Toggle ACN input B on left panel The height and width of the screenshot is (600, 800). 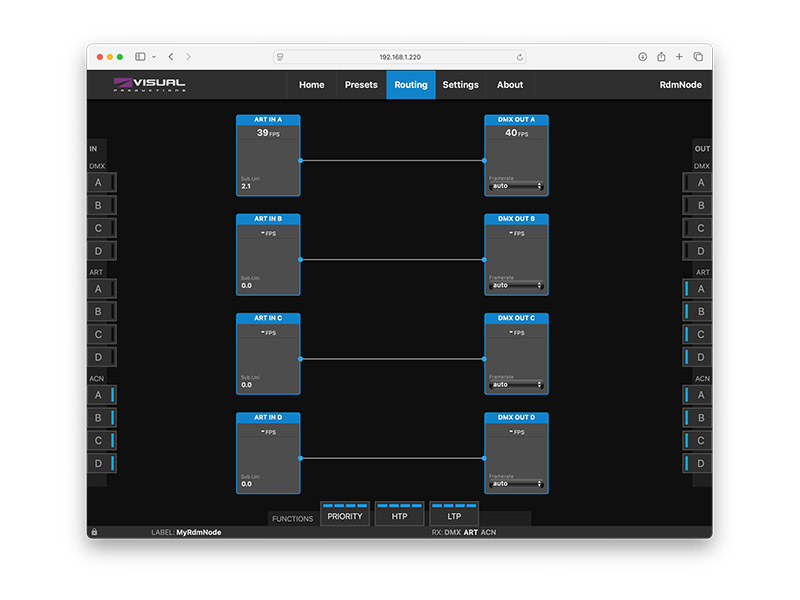pyautogui.click(x=99, y=418)
